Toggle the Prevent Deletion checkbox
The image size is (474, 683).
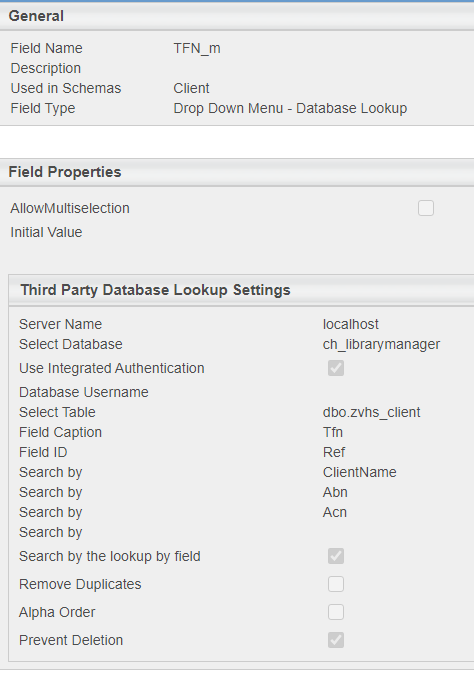(336, 640)
